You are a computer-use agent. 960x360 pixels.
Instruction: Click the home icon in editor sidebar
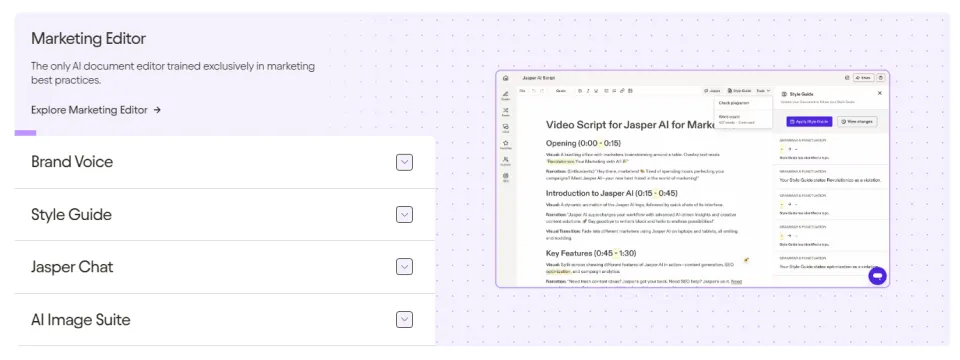tap(506, 78)
